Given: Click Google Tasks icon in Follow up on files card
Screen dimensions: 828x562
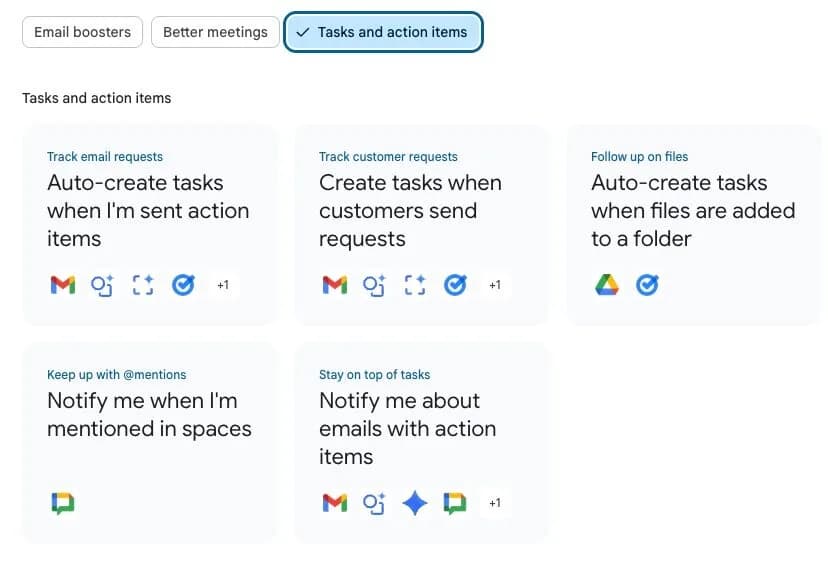Looking at the screenshot, I should coord(647,285).
